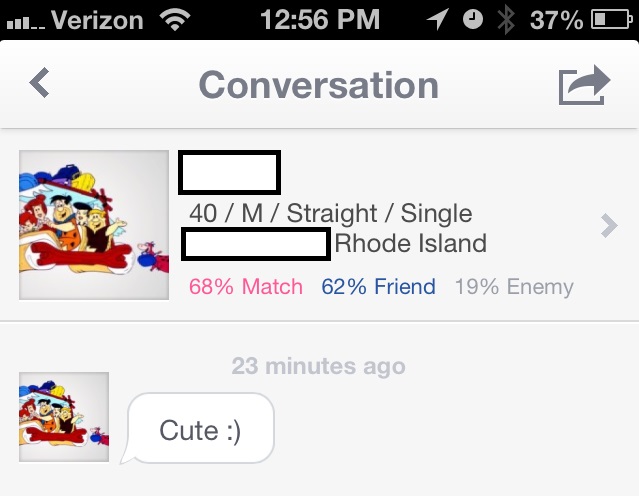This screenshot has width=639, height=496.
Task: Open profile via right chevron
Action: [609, 226]
